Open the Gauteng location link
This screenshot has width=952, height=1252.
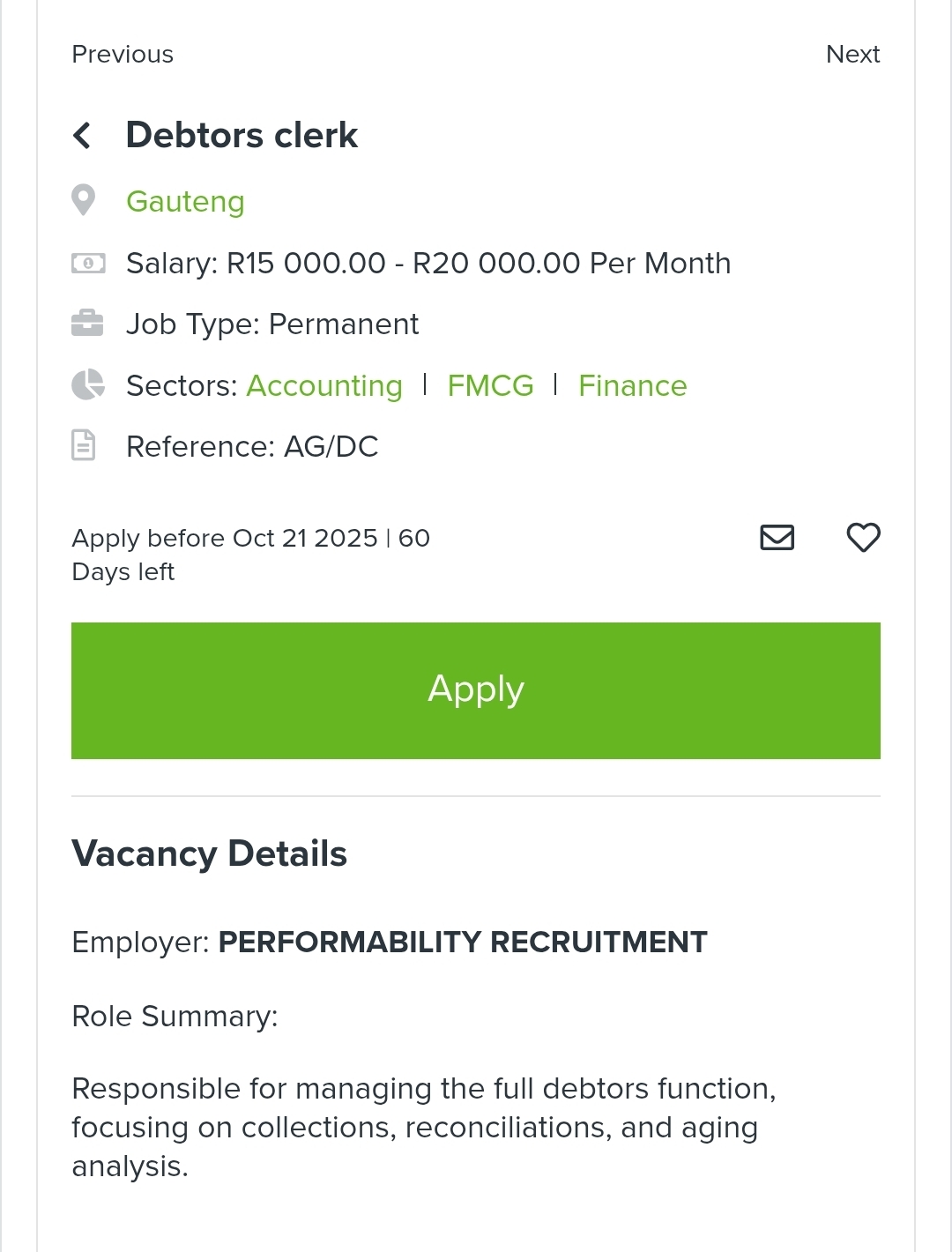click(x=185, y=202)
